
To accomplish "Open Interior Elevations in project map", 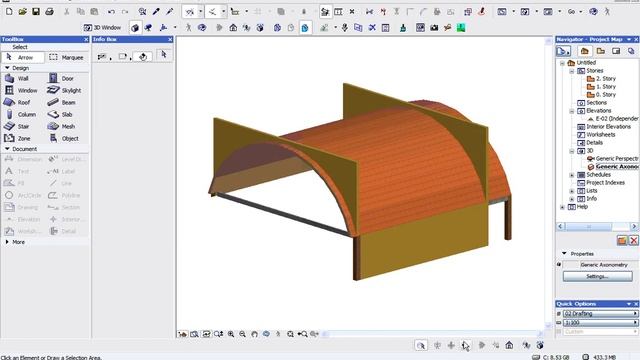I will coord(604,127).
